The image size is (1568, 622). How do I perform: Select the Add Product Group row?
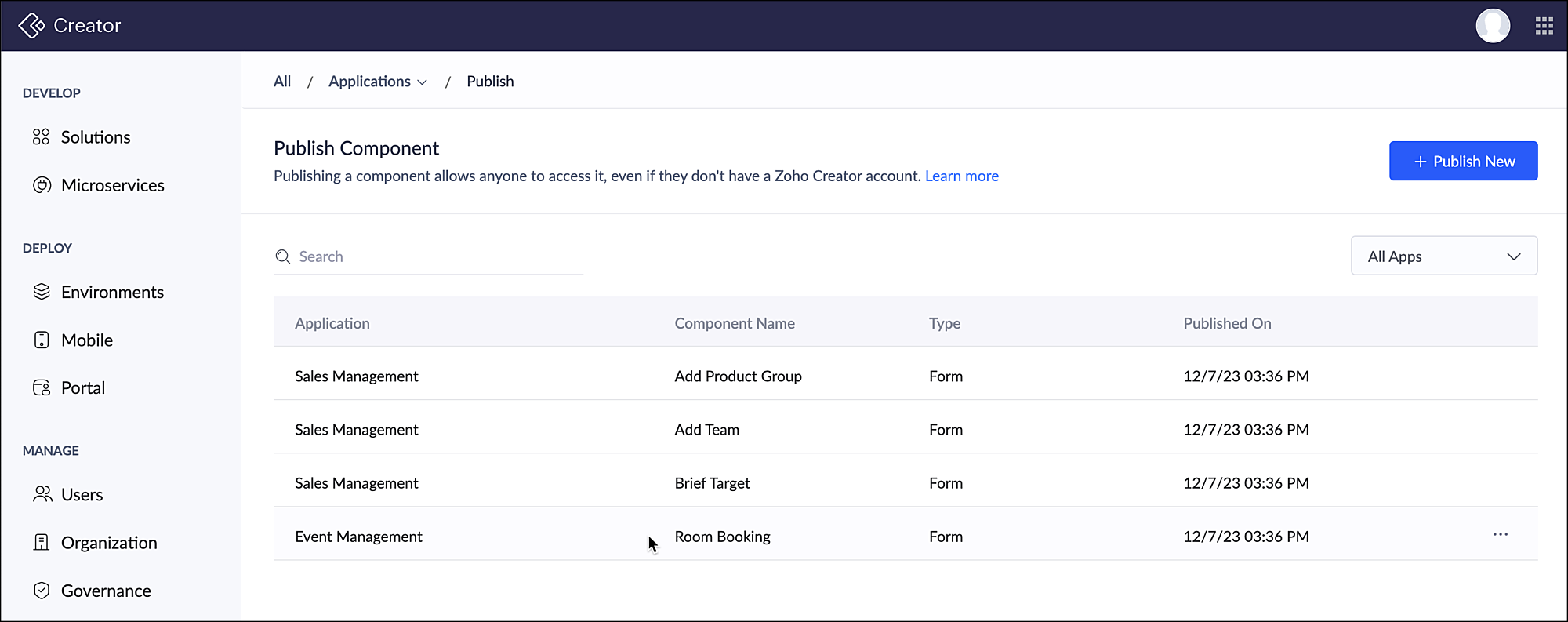pos(738,376)
